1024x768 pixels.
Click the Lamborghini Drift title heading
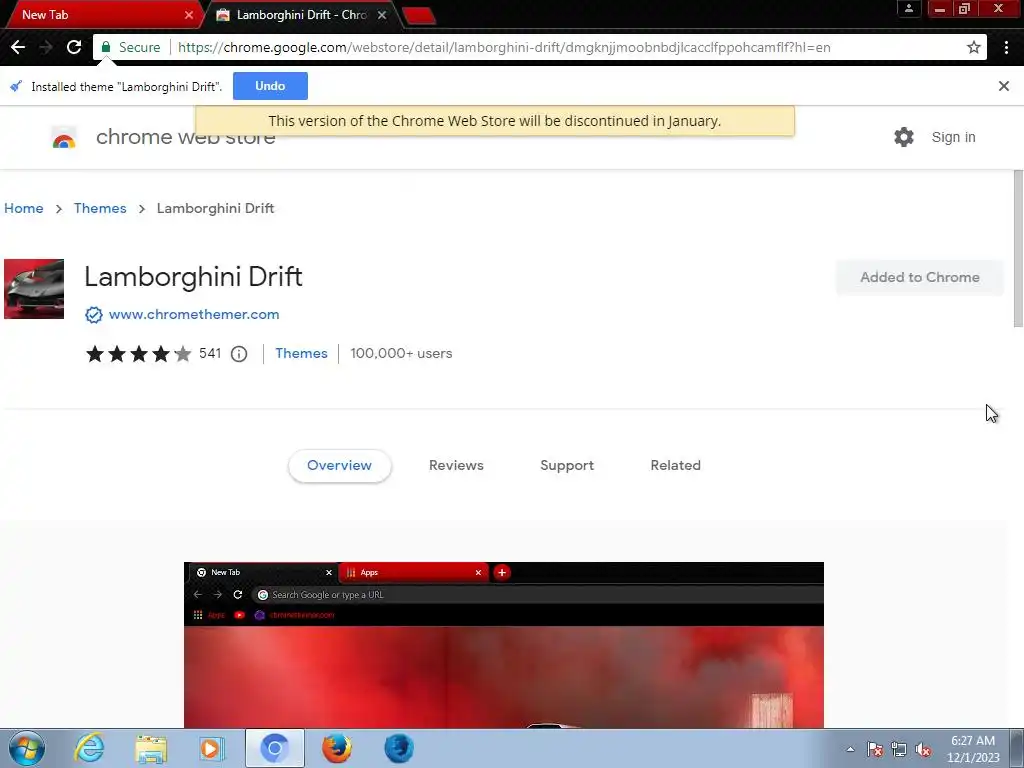point(193,277)
